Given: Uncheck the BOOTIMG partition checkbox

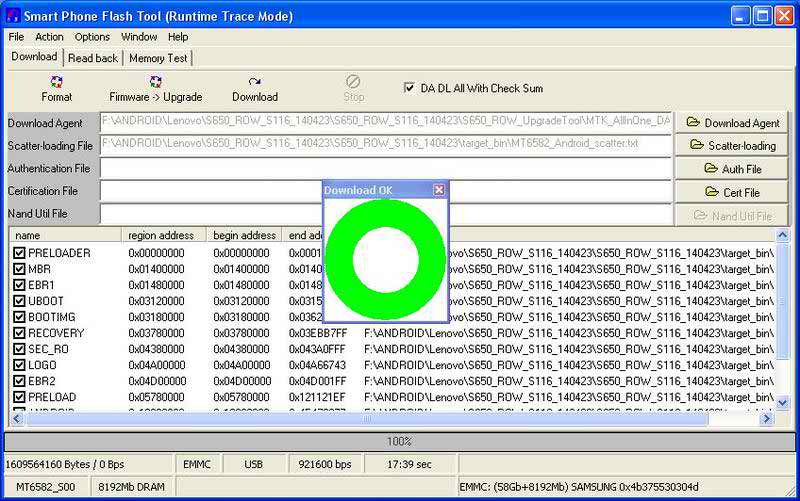Looking at the screenshot, I should tap(19, 317).
